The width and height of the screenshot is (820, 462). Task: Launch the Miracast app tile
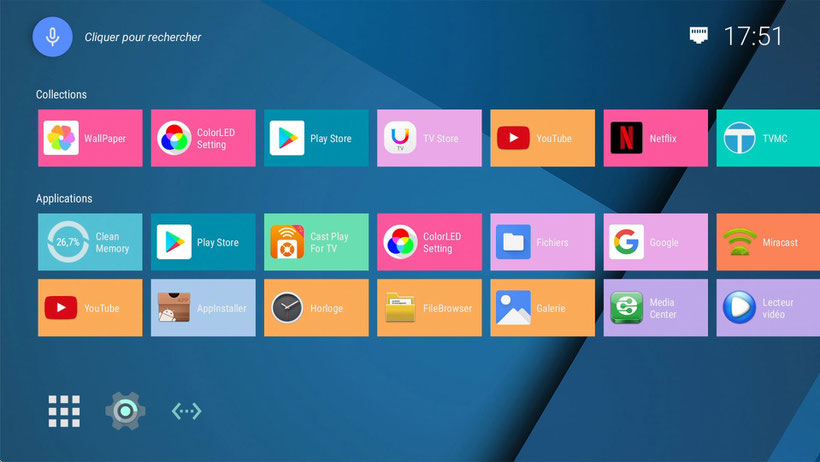pyautogui.click(x=768, y=242)
